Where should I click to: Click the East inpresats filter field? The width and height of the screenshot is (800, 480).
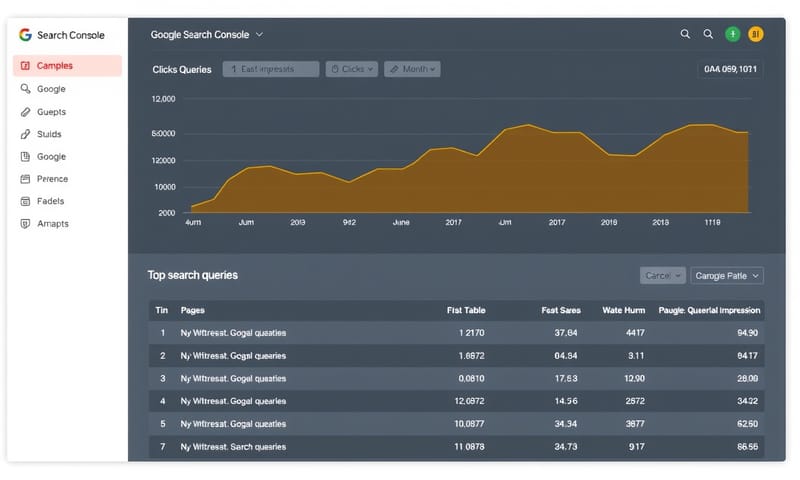(270, 69)
